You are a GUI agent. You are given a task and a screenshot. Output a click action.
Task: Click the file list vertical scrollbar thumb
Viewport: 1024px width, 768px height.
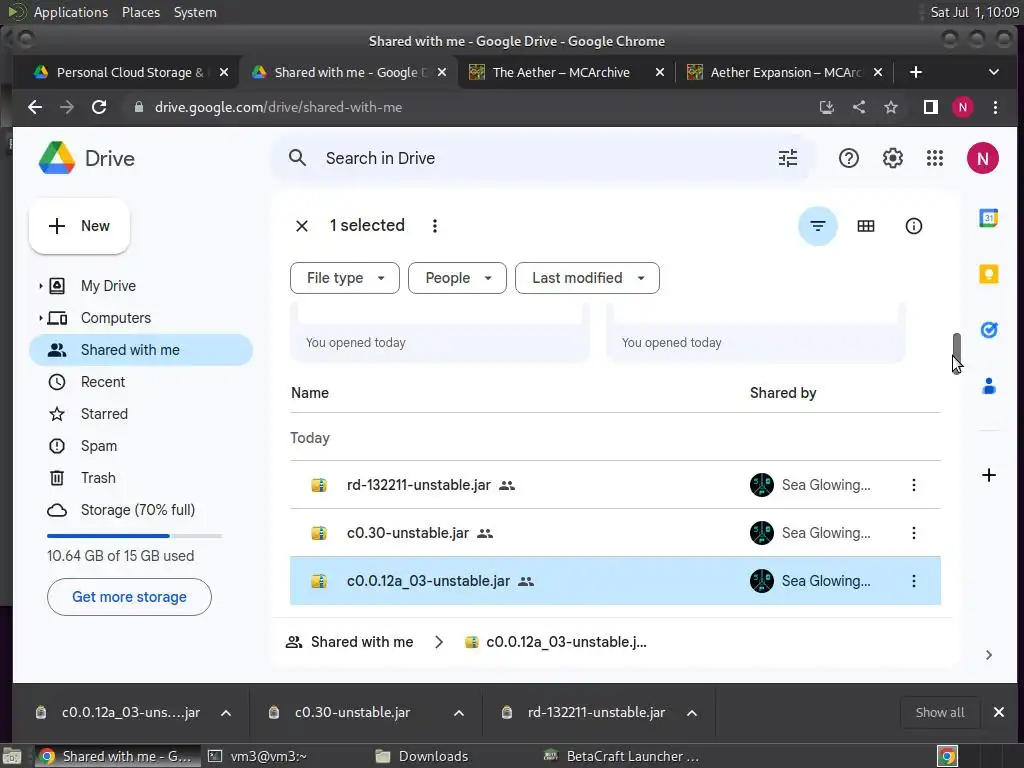pos(956,353)
